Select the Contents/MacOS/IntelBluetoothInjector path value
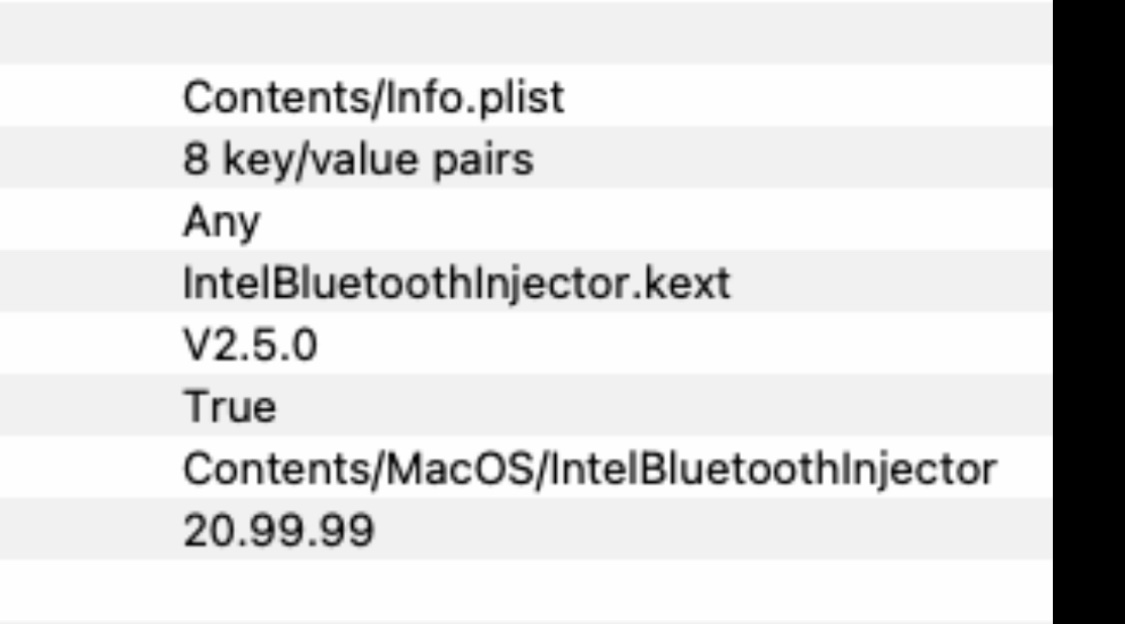Image resolution: width=1125 pixels, height=624 pixels. pyautogui.click(x=589, y=469)
